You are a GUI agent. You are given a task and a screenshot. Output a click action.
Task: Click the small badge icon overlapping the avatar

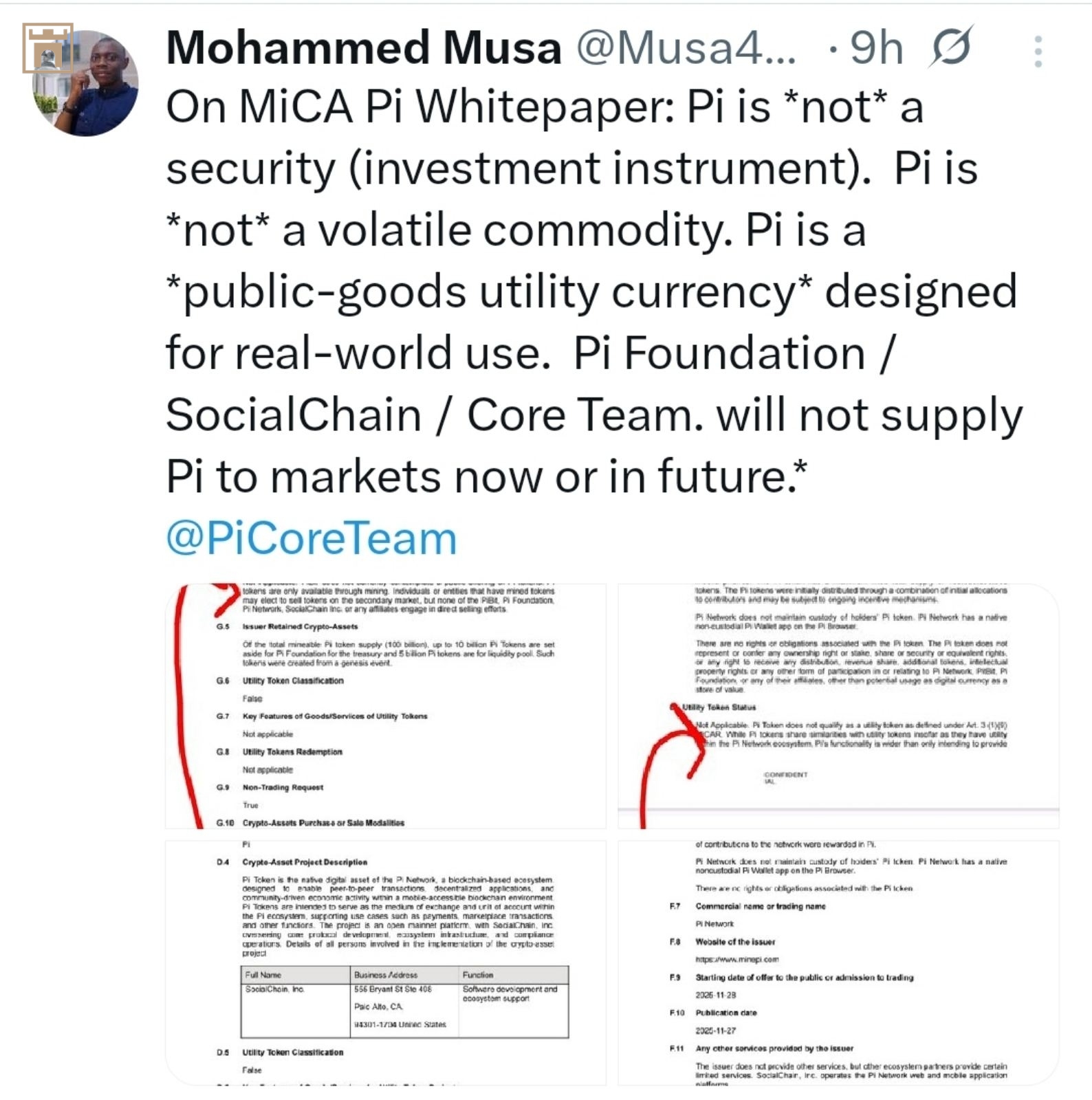click(47, 48)
